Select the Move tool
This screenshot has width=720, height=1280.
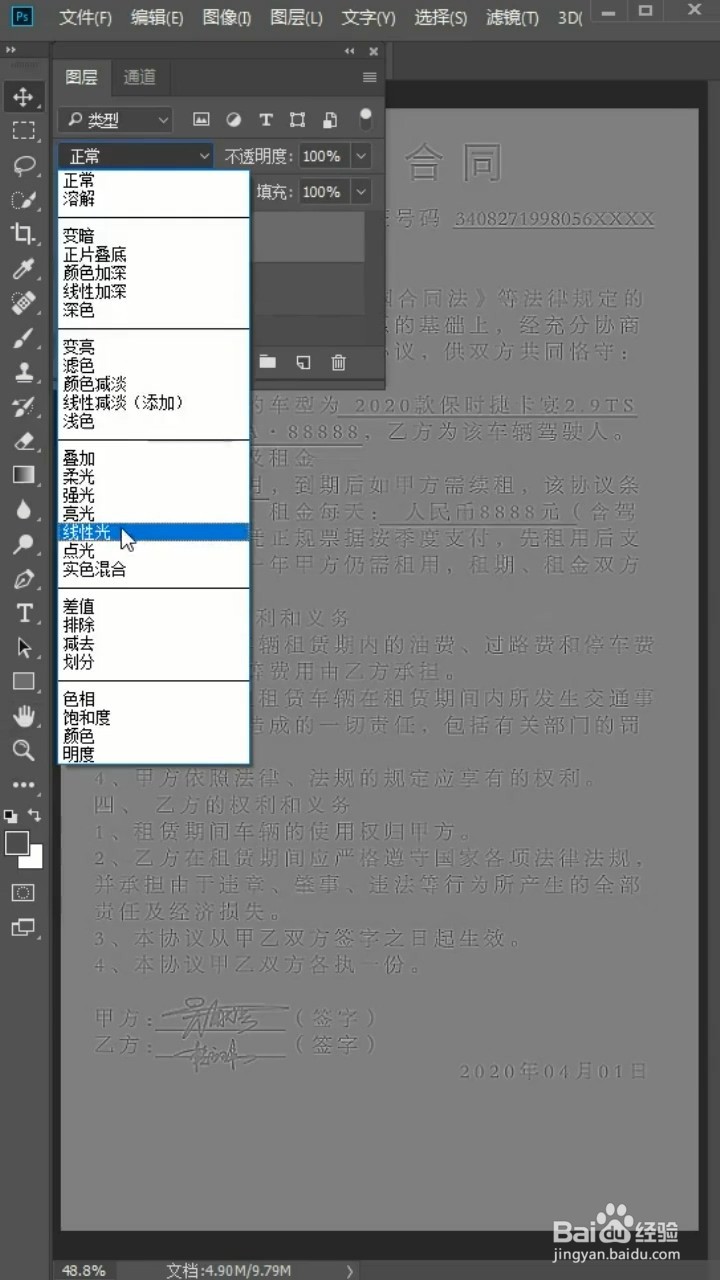pos(23,97)
